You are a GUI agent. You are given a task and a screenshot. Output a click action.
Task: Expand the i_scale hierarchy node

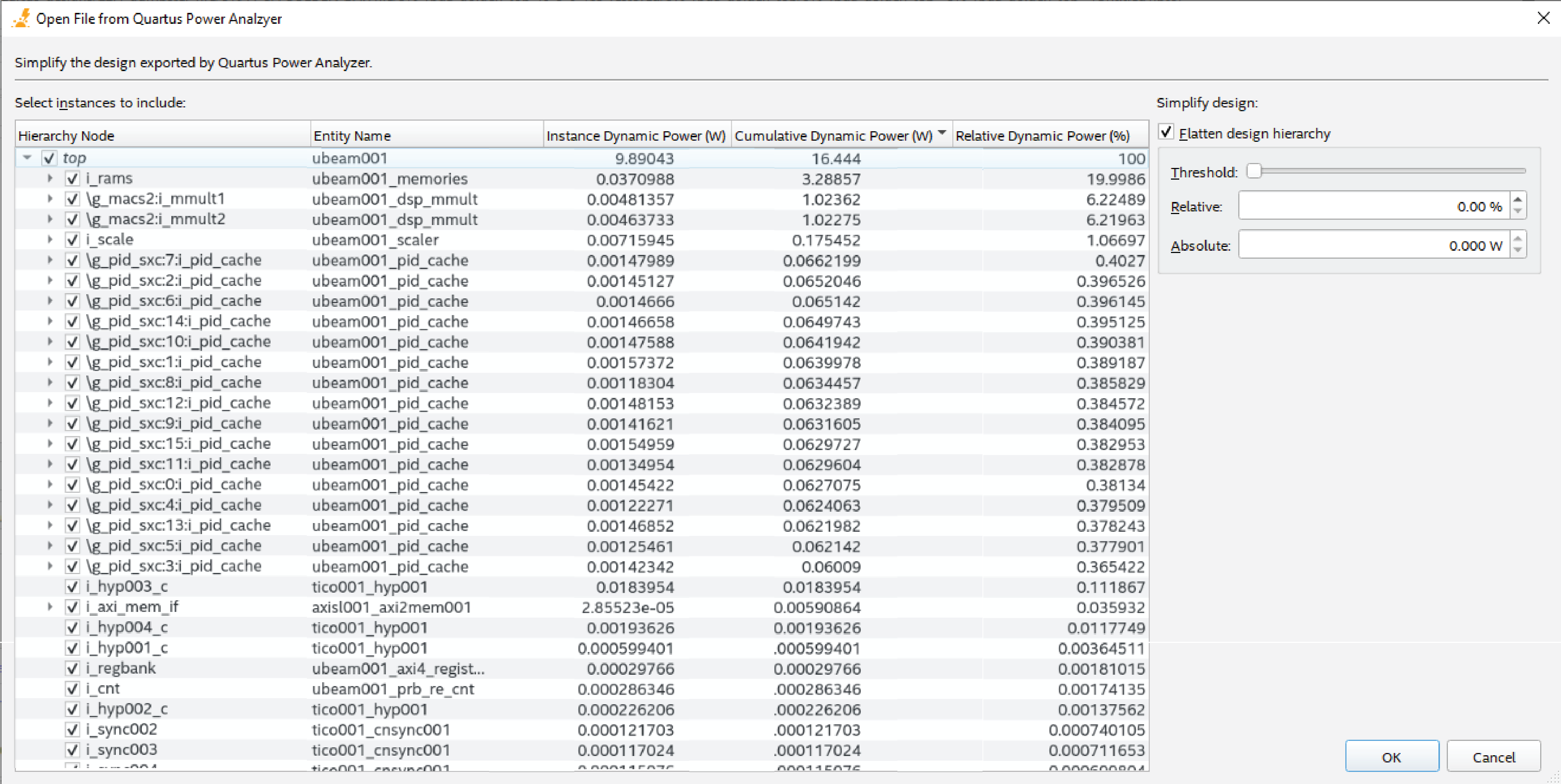point(50,240)
